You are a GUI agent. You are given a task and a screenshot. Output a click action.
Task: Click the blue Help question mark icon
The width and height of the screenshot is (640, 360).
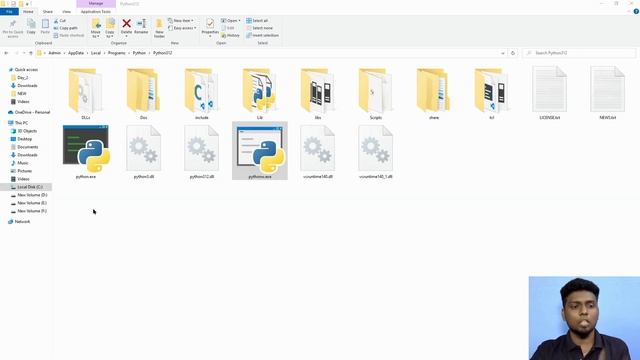(x=636, y=12)
